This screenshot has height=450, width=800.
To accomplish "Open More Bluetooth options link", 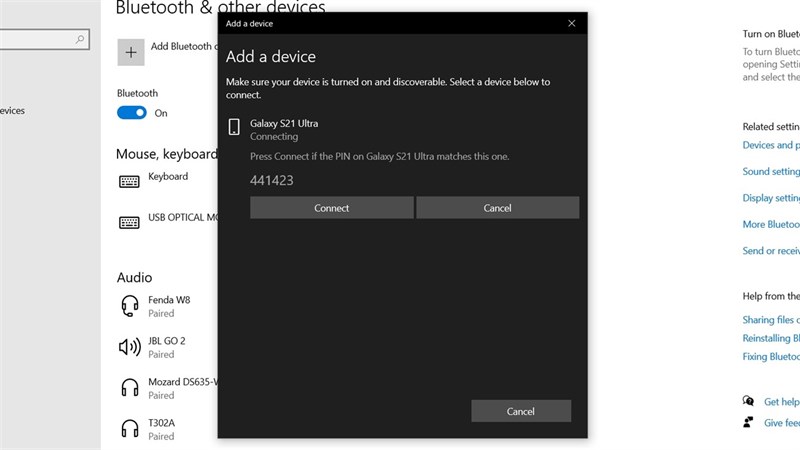I will tap(771, 224).
